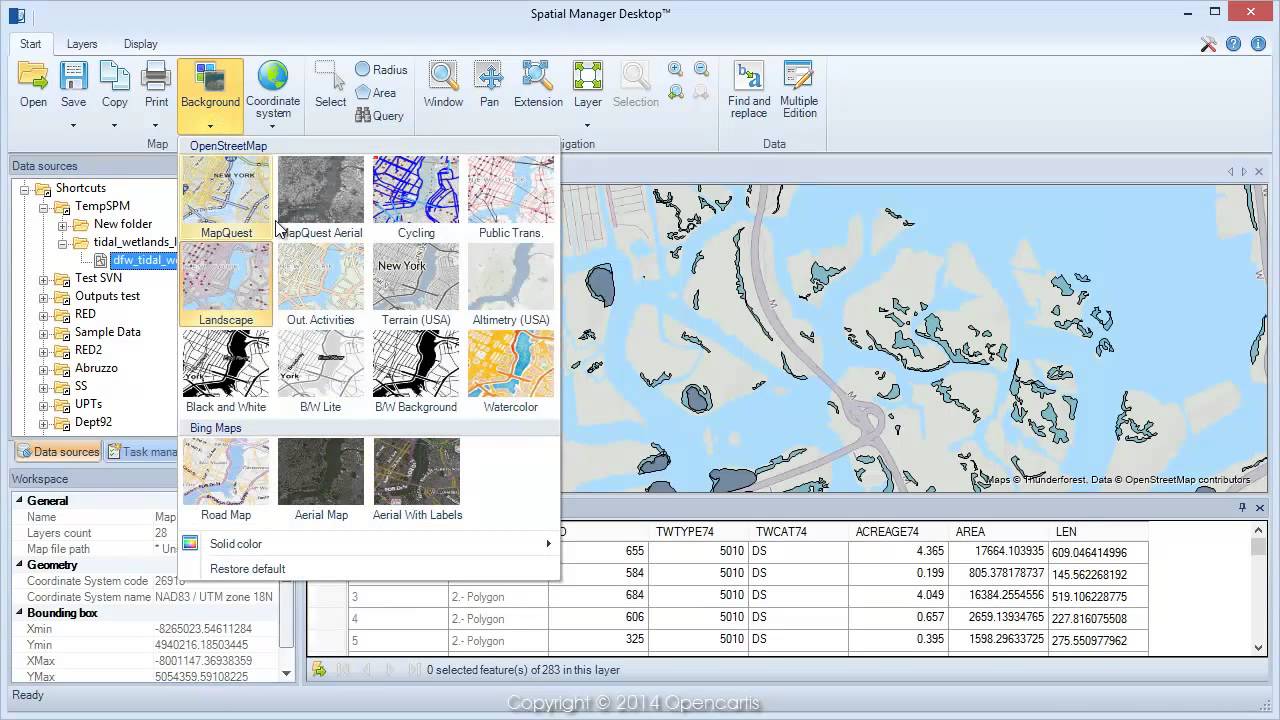
Task: Select Bing Aerial Map background
Action: coord(321,480)
